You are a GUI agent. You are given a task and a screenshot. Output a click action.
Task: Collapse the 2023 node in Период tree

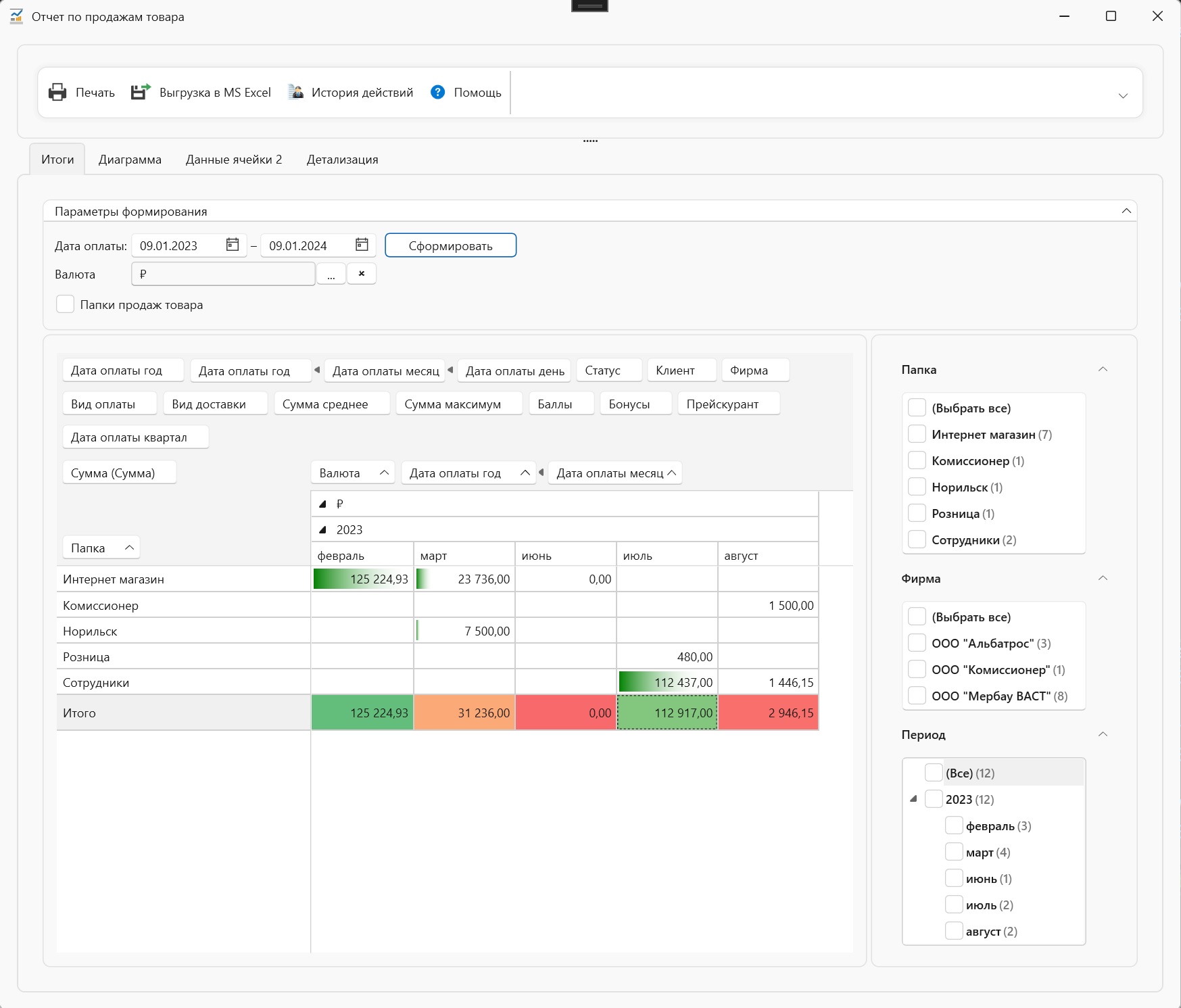coord(914,799)
